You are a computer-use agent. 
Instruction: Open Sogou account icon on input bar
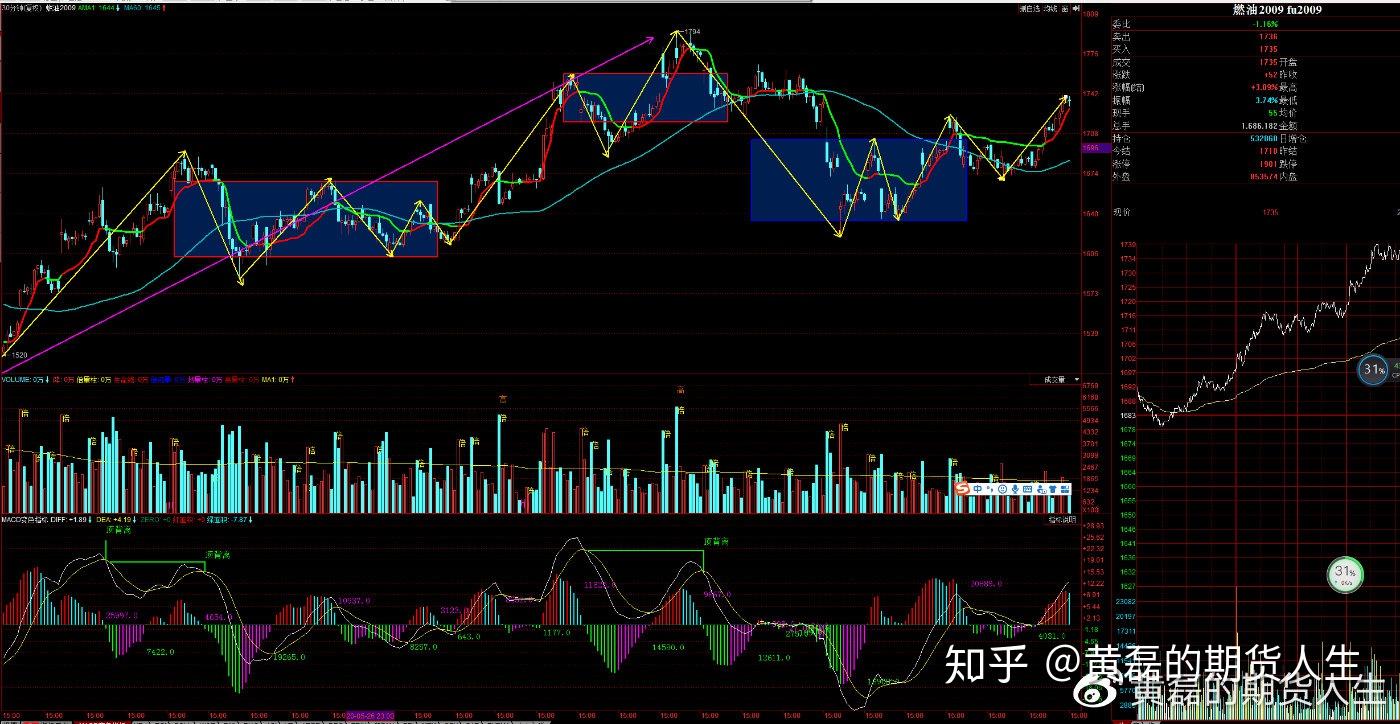(x=1041, y=489)
